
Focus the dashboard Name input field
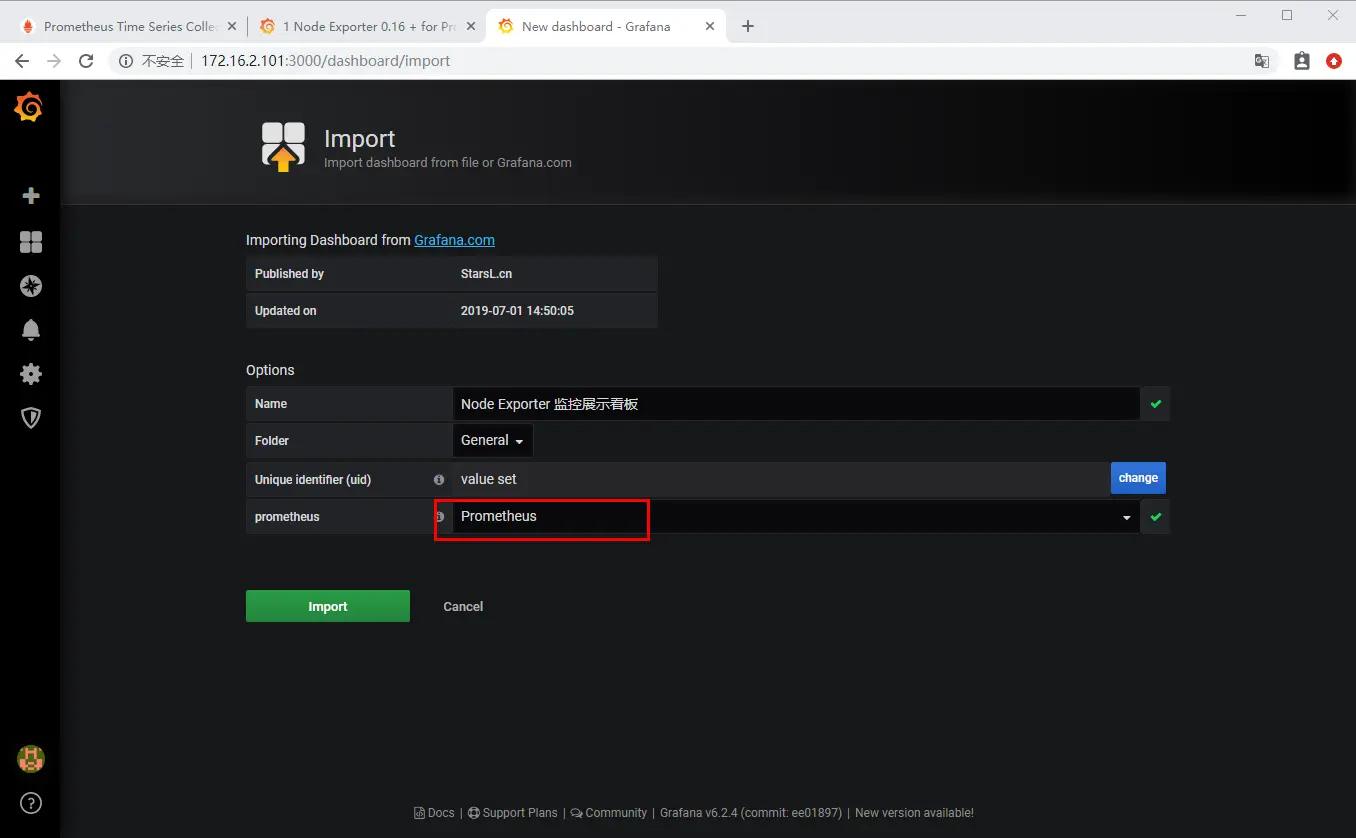coord(796,404)
